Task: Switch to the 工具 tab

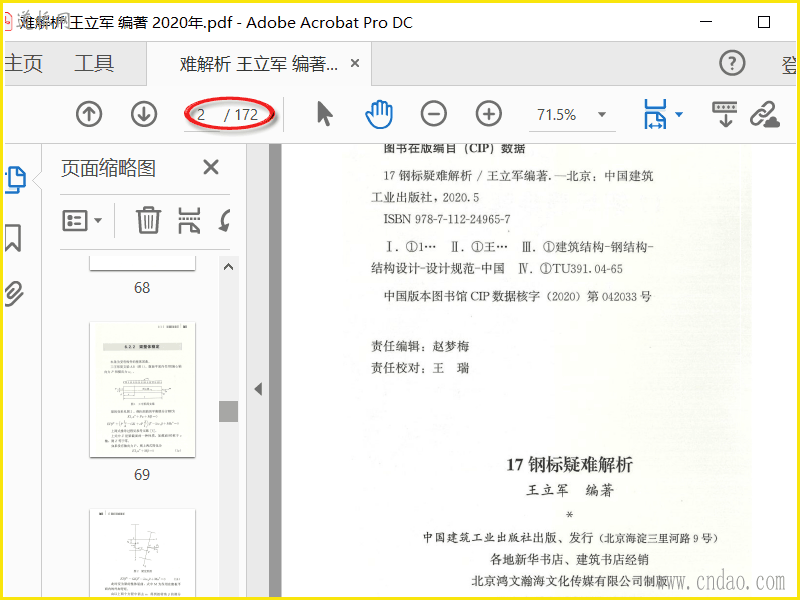Action: coord(94,64)
